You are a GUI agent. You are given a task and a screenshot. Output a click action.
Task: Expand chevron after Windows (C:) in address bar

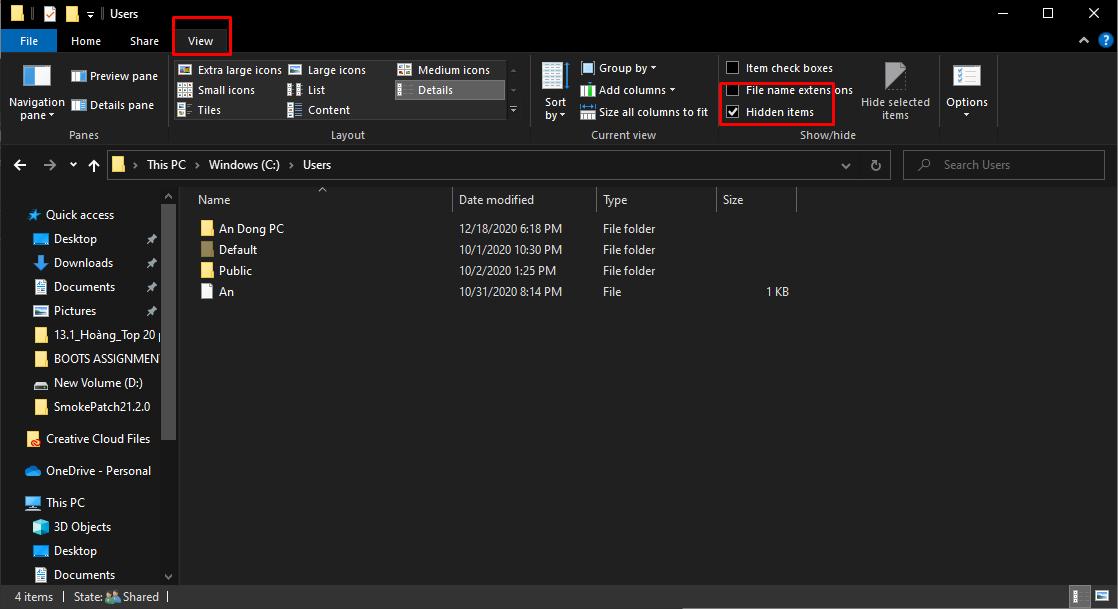point(291,165)
